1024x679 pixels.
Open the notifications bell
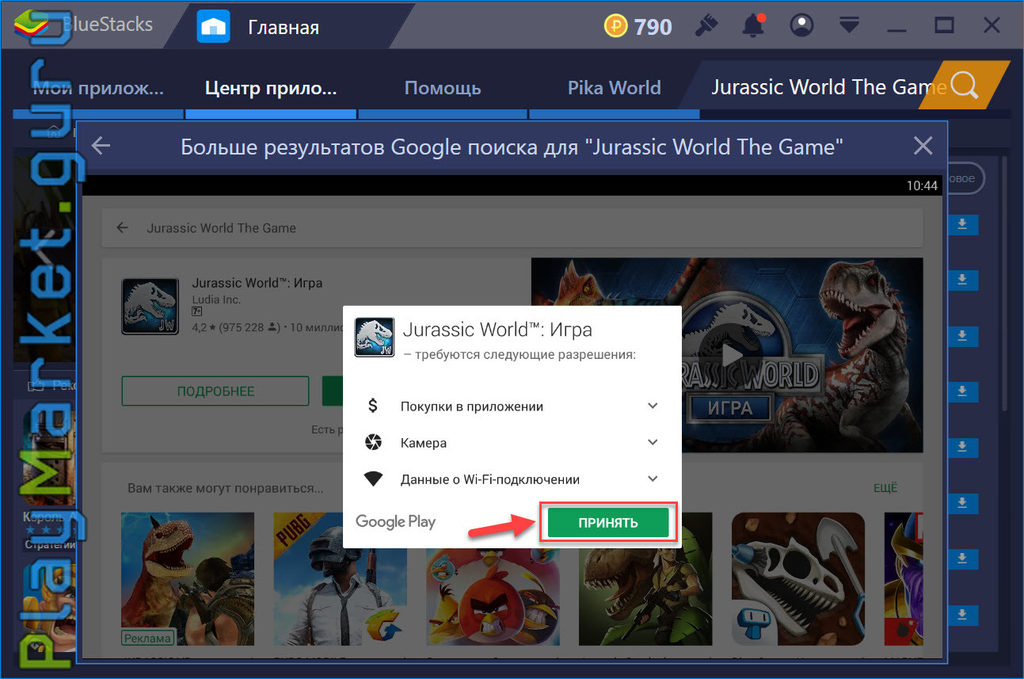point(753,26)
